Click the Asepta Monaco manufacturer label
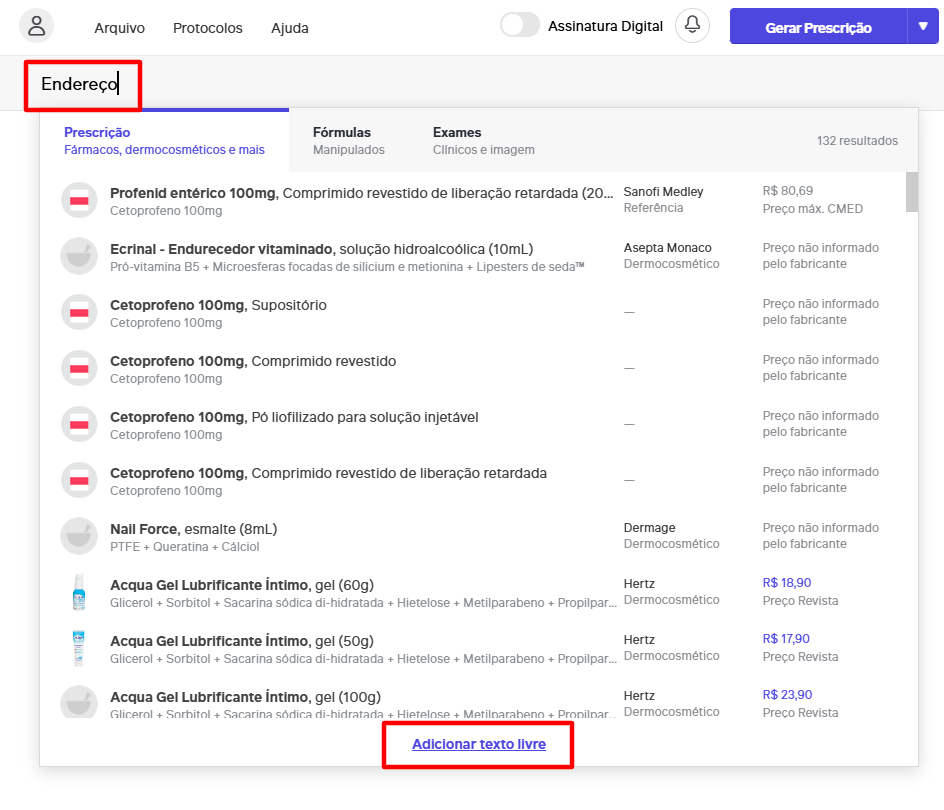The image size is (944, 810). point(667,248)
